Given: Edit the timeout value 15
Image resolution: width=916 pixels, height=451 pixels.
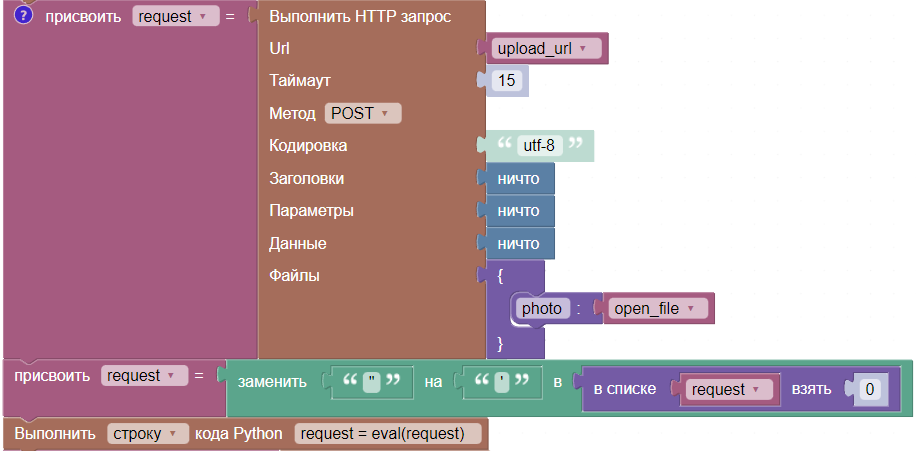Looking at the screenshot, I should coord(506,81).
